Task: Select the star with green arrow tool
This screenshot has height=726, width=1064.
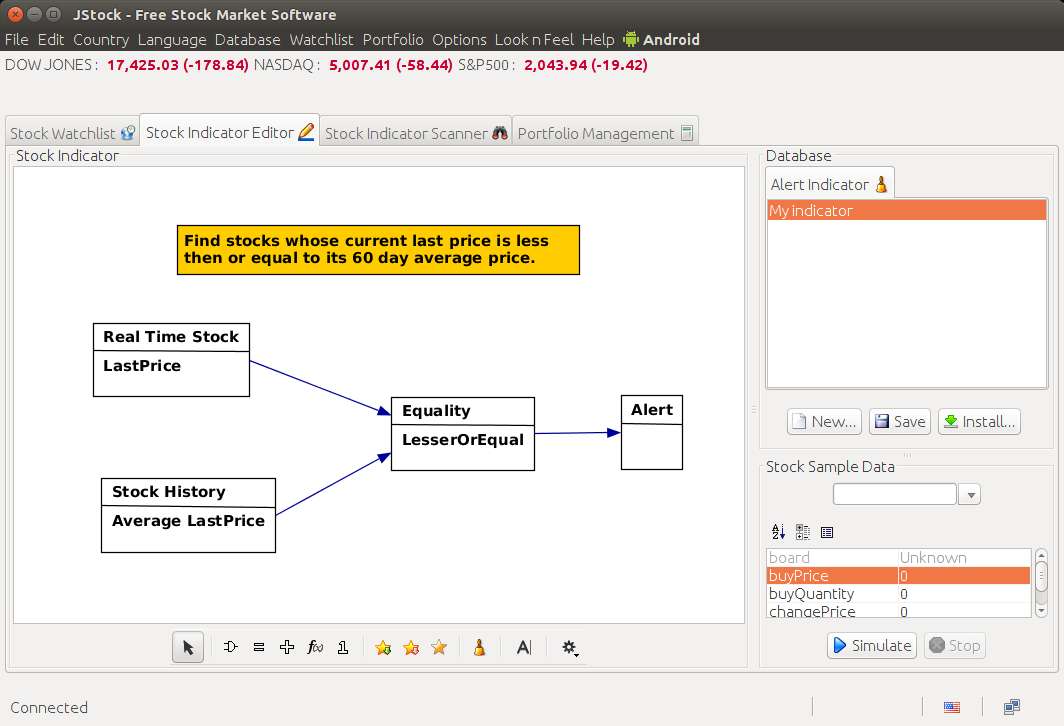Action: pos(383,647)
